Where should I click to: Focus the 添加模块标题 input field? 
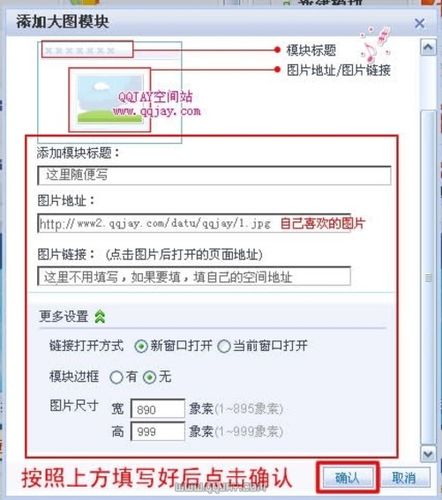(x=214, y=175)
